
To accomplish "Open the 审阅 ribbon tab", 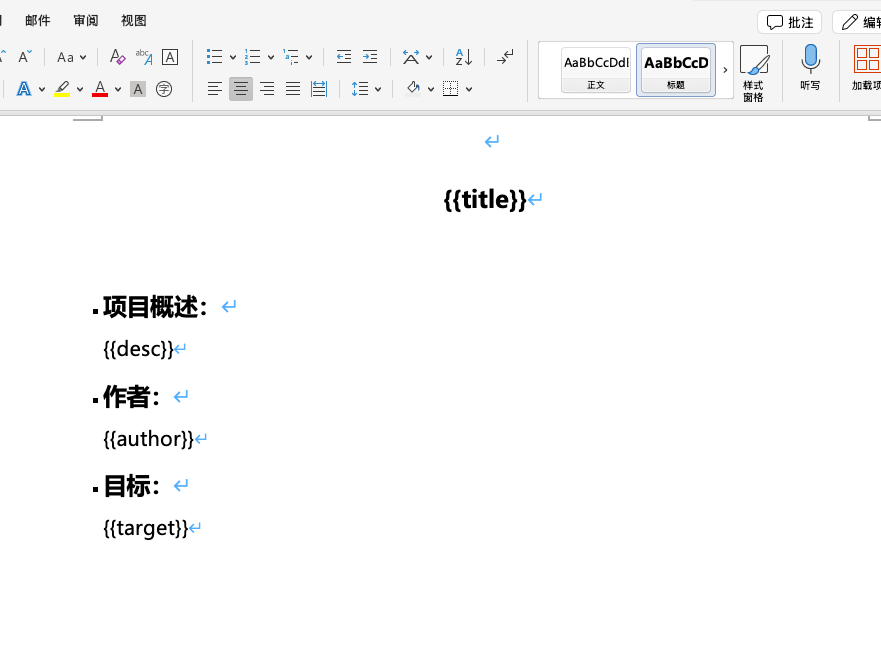I will click(x=86, y=21).
